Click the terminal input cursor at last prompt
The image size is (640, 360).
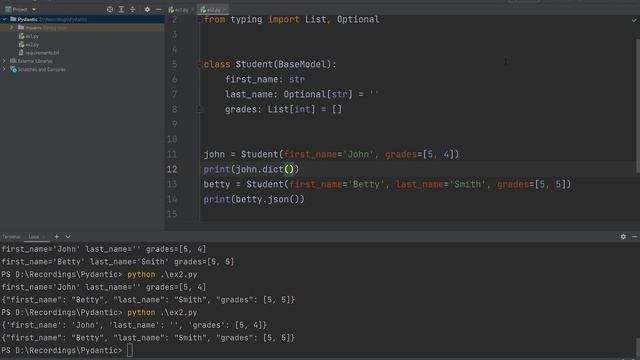tap(130, 351)
